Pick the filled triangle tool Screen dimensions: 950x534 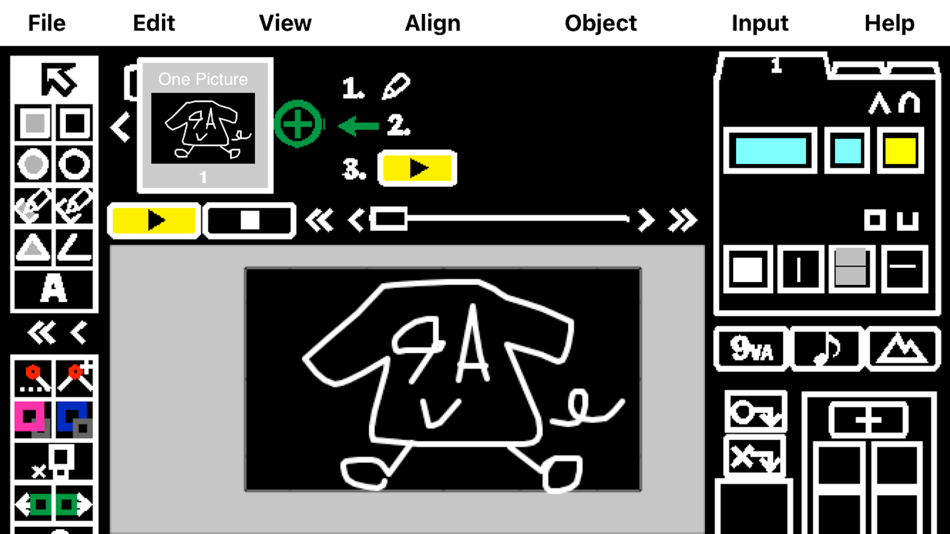tap(33, 247)
